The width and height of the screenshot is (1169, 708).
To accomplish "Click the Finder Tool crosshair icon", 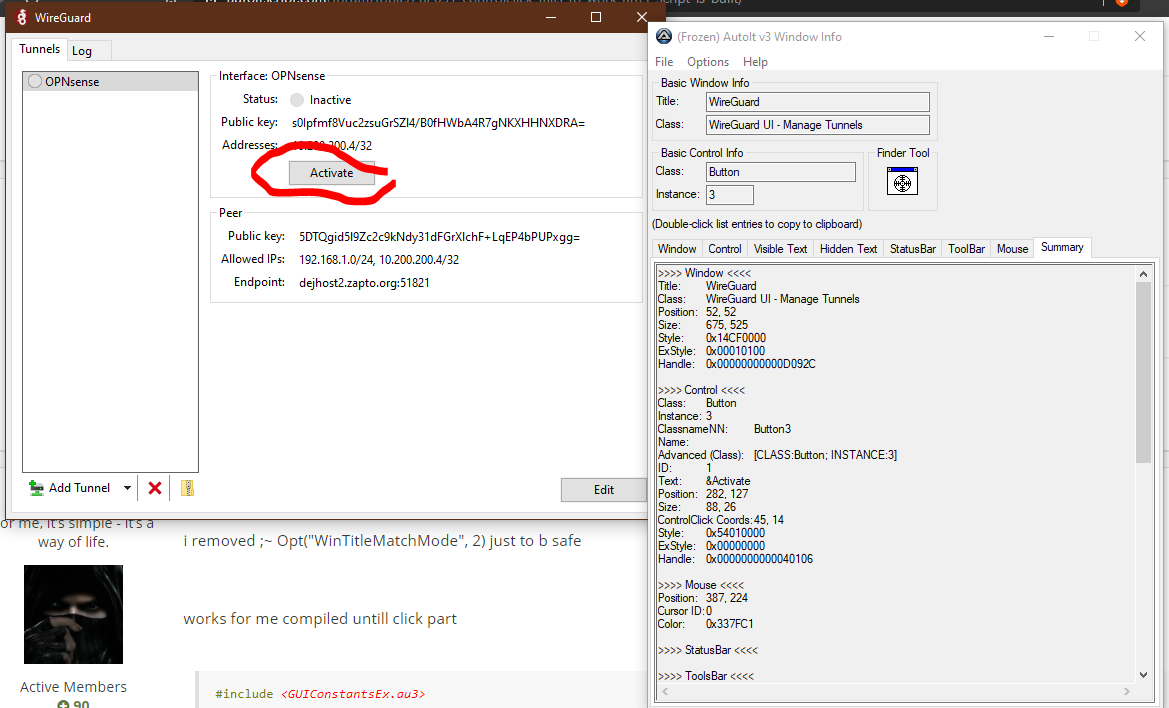I will (902, 181).
